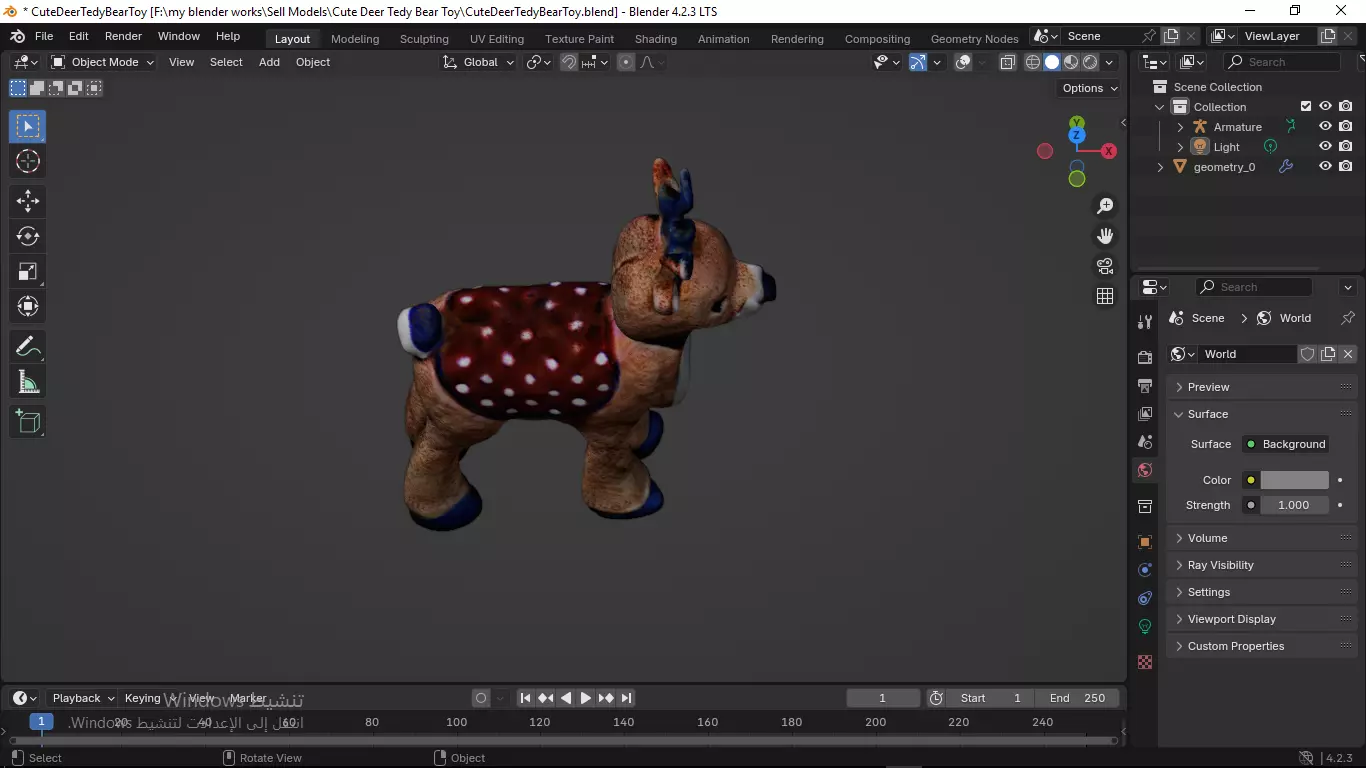
Task: Open the Object properties tab
Action: click(1145, 542)
